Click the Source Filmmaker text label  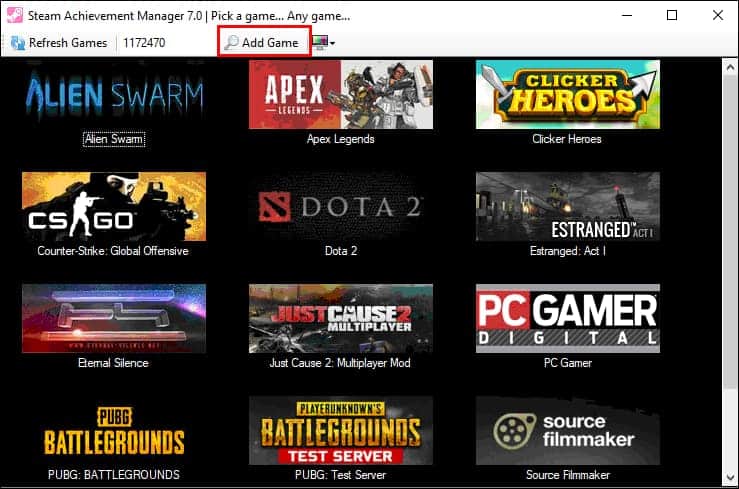click(568, 475)
